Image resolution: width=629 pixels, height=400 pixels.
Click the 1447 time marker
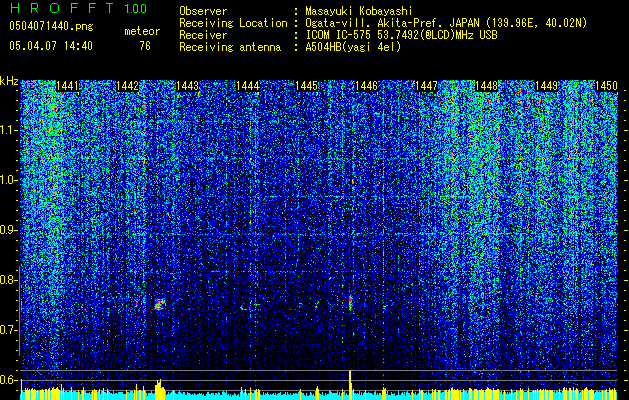point(426,86)
